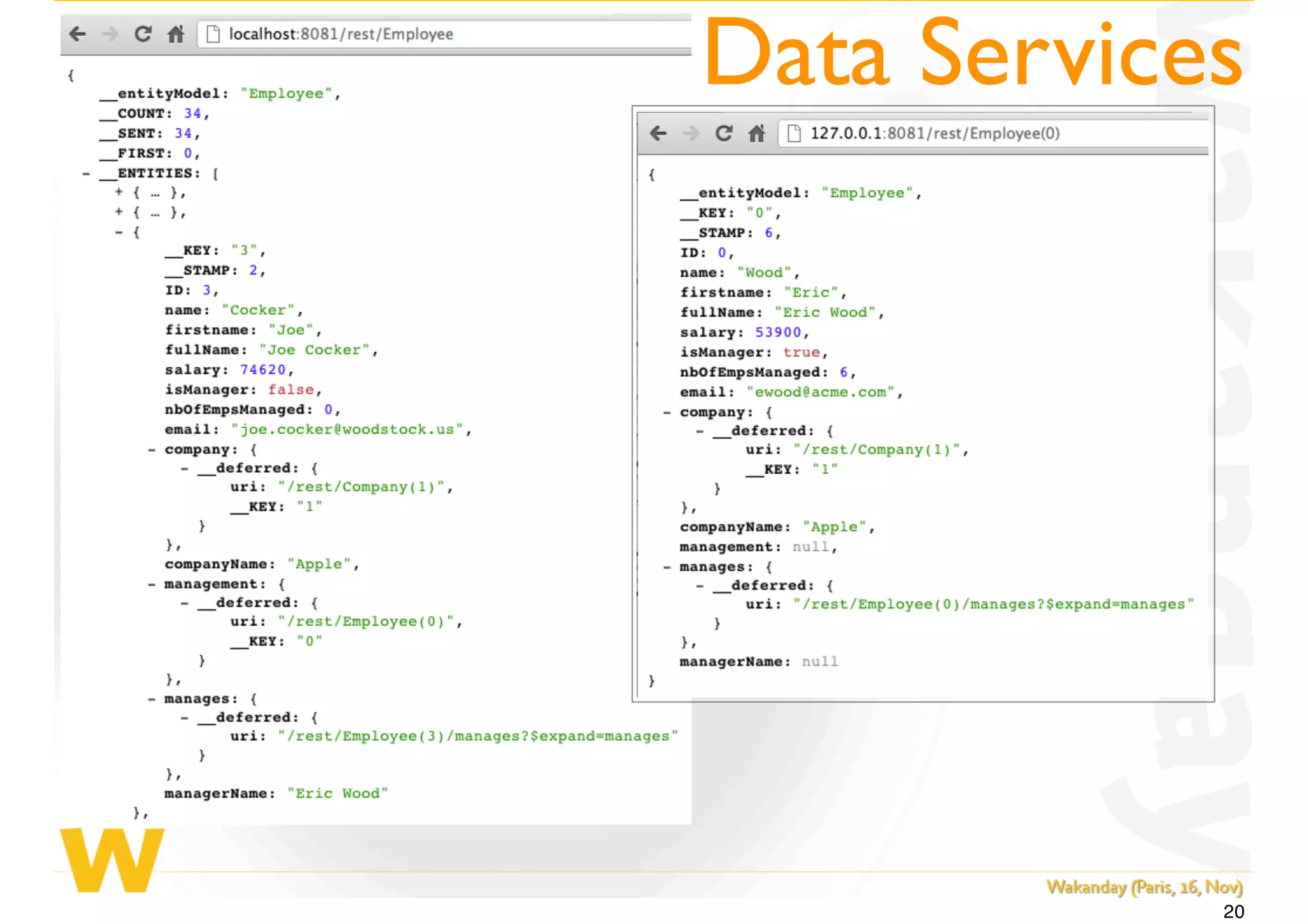Screen dimensions: 1308x924
Task: Collapse __deferred under manages in left JSON
Action: [x=185, y=718]
